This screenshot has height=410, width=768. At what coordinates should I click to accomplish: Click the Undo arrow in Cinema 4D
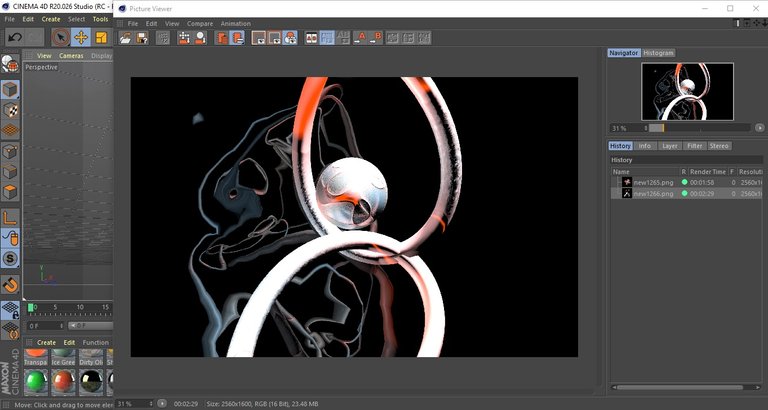15,37
